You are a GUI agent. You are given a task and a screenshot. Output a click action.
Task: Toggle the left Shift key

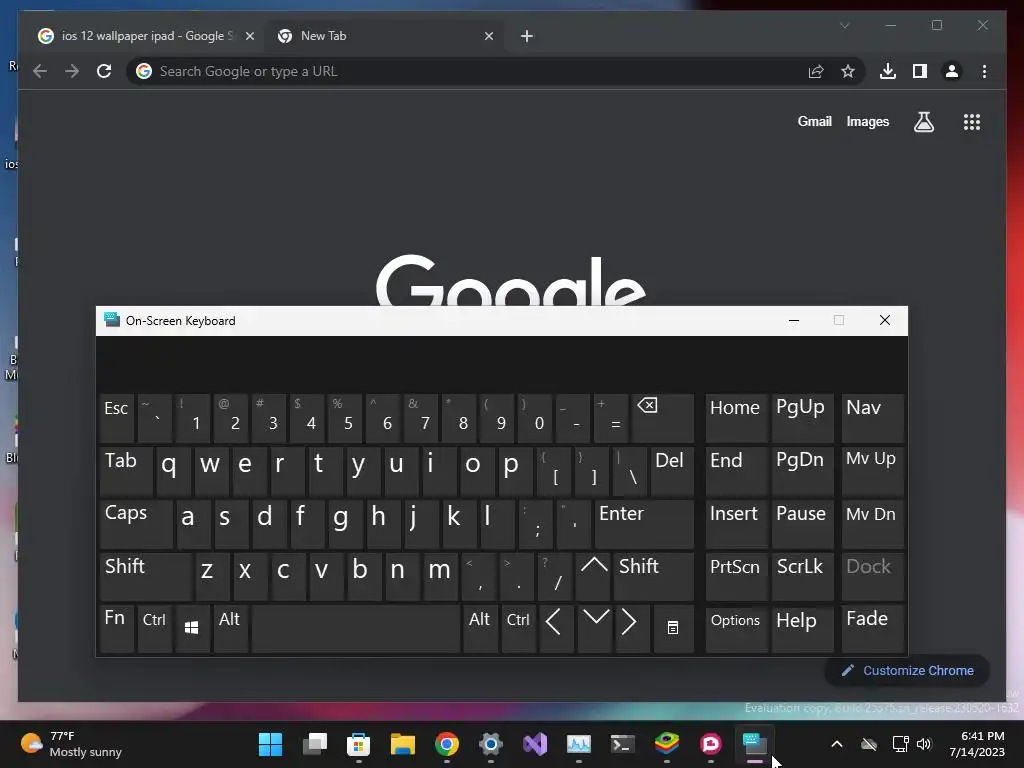click(146, 576)
